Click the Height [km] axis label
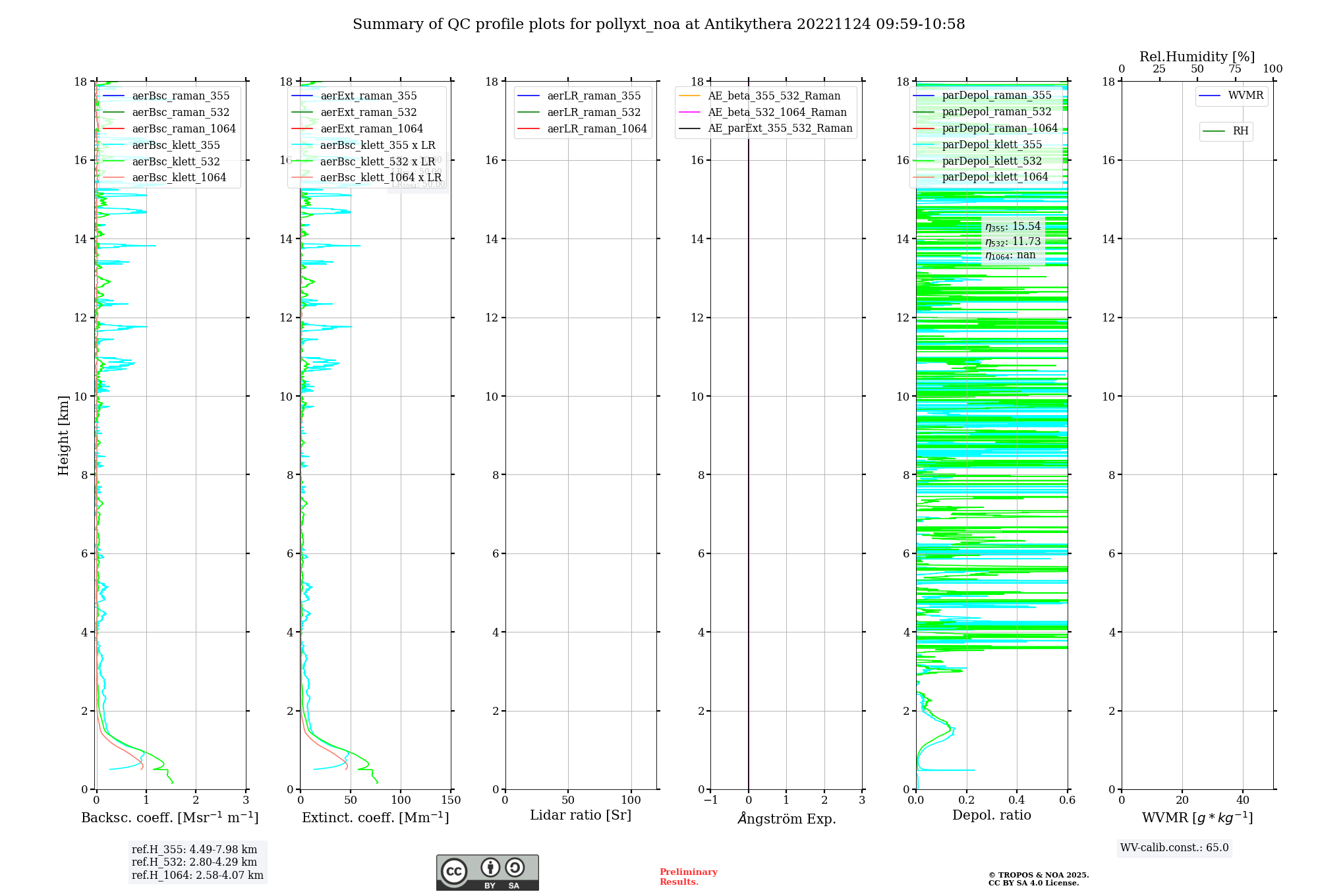 tap(63, 435)
